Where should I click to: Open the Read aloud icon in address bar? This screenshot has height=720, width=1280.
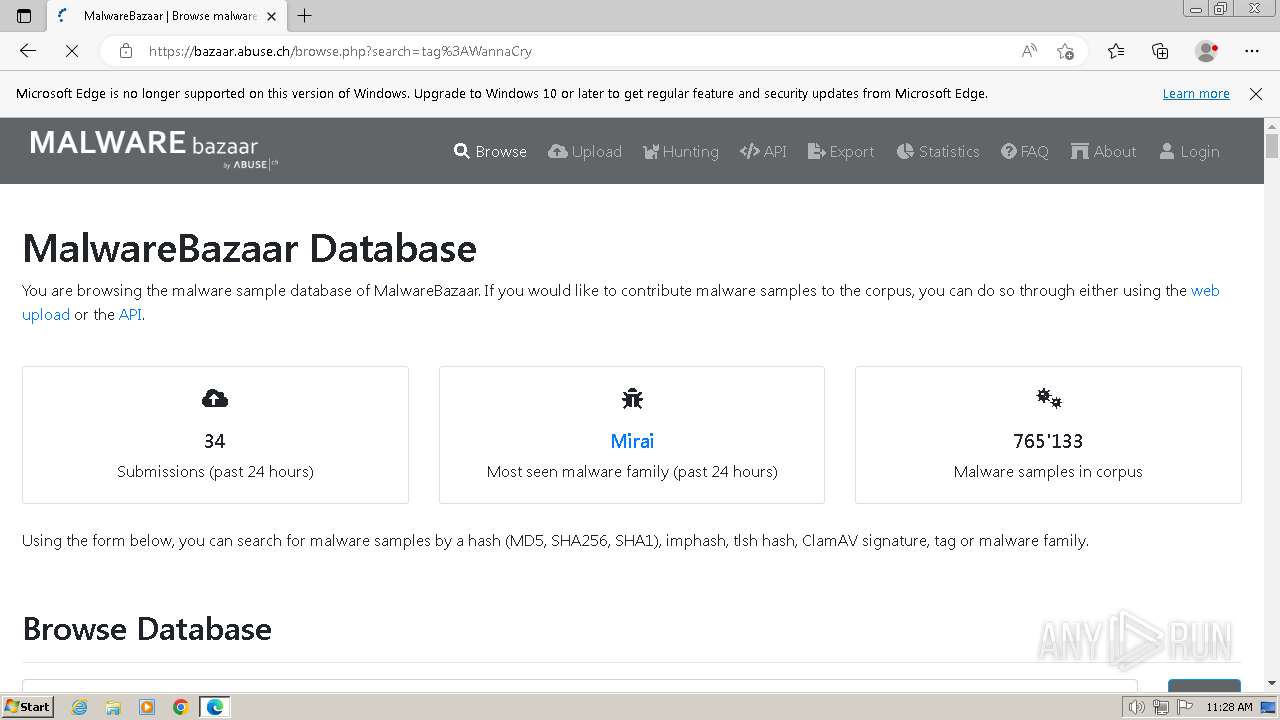(1029, 51)
